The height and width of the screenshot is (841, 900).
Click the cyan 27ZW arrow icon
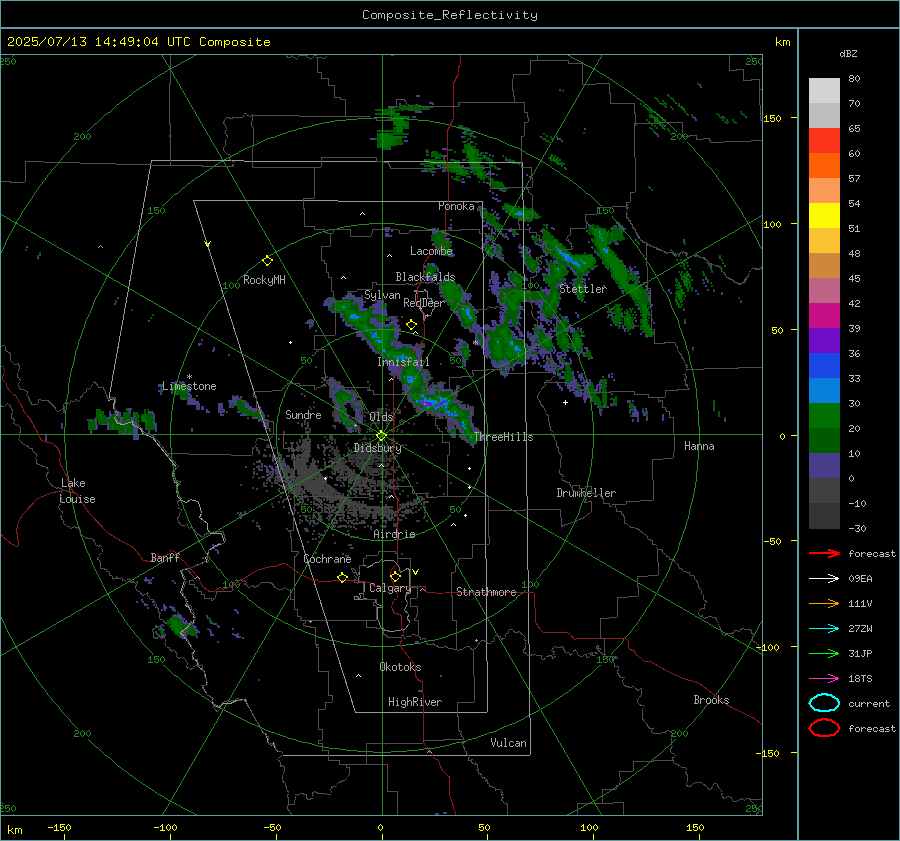coord(824,629)
